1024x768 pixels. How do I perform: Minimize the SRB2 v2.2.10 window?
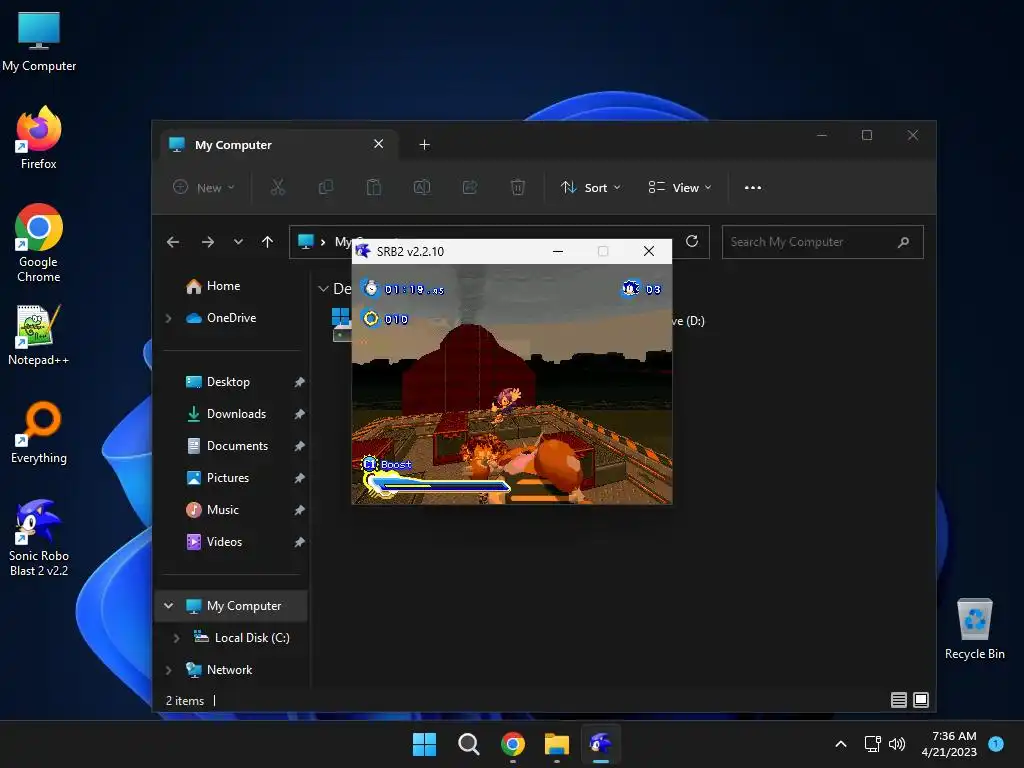point(558,251)
